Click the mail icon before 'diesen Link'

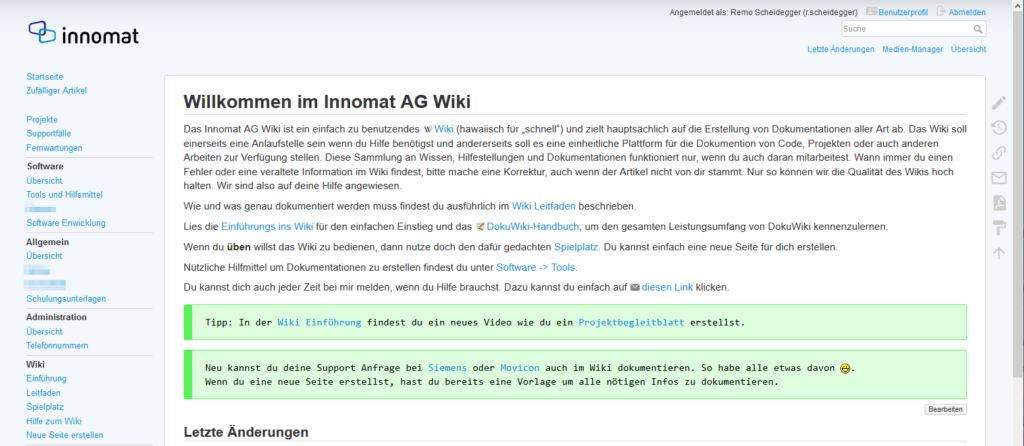coord(635,287)
